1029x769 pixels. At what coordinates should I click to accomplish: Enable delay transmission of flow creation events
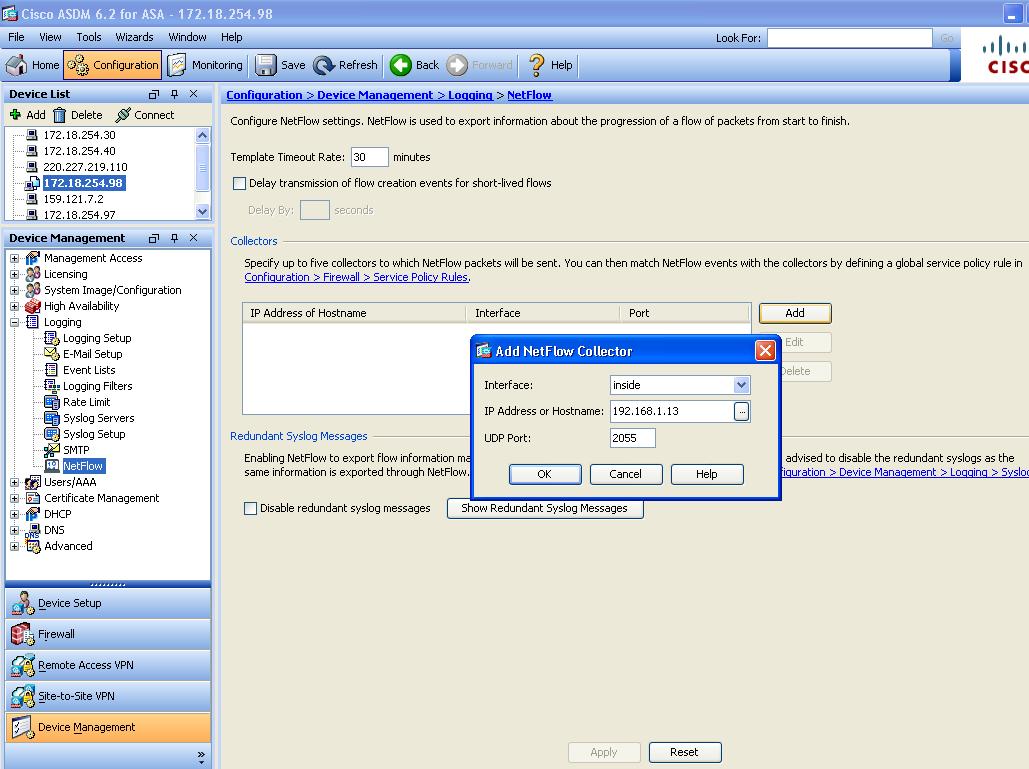click(240, 184)
